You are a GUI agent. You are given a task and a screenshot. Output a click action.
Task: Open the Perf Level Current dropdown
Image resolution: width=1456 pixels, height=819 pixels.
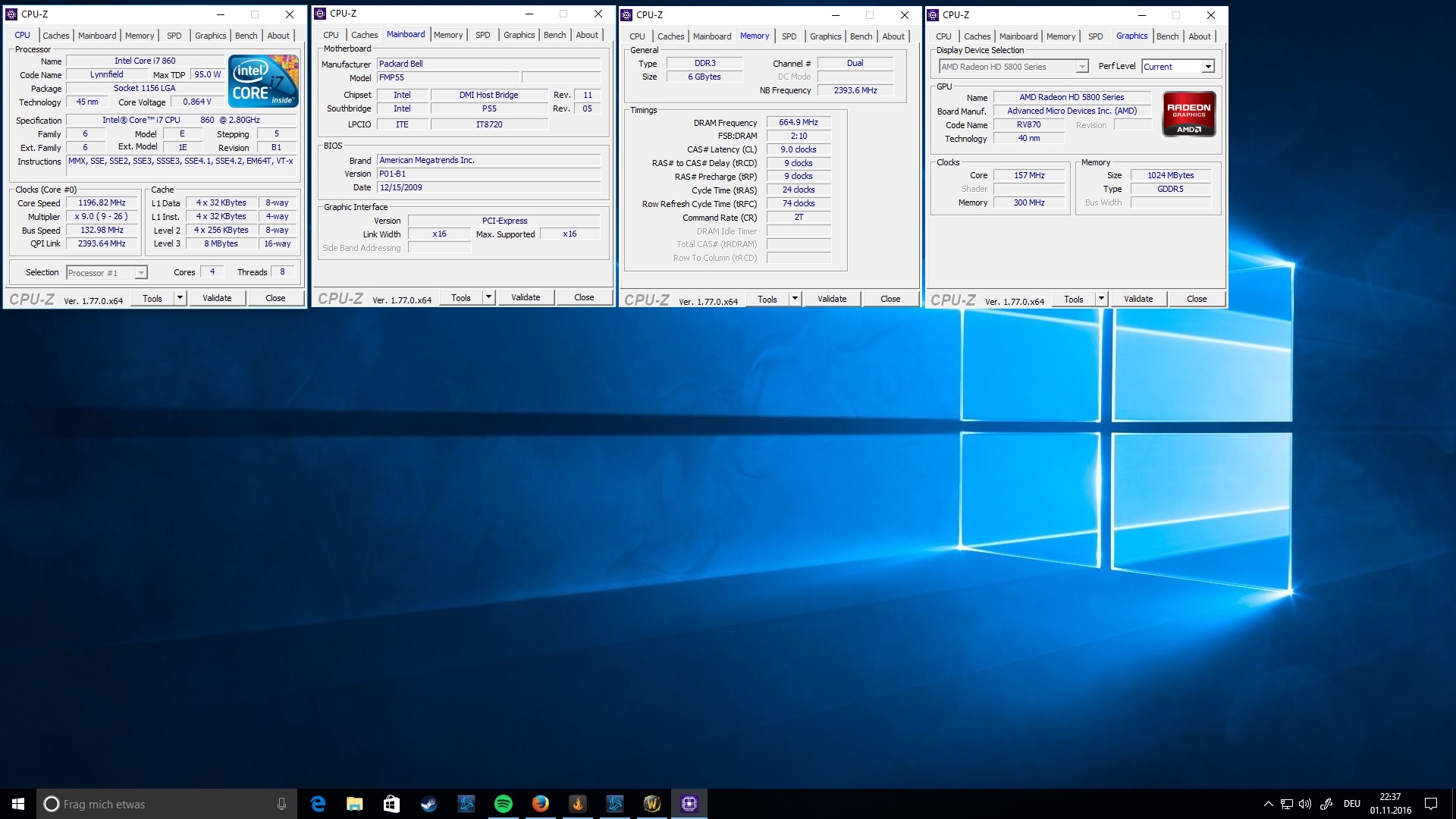[x=1207, y=67]
